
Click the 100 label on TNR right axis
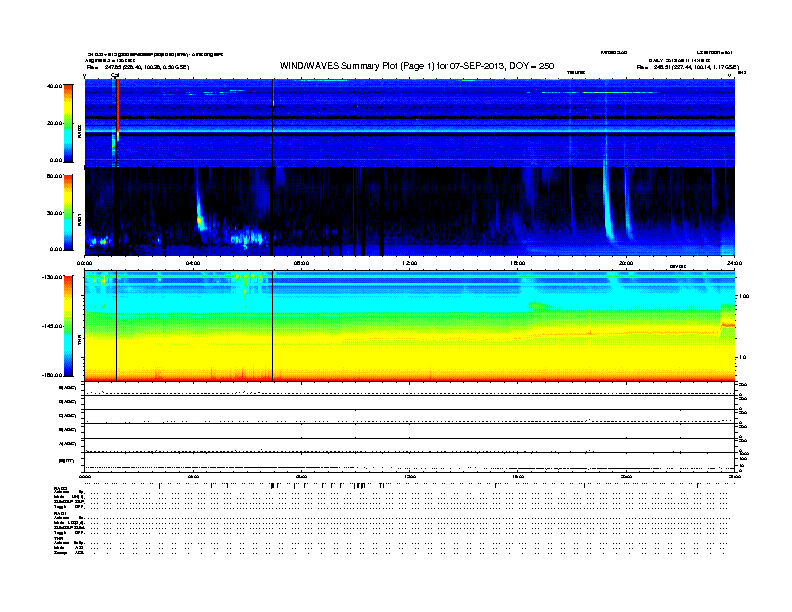pos(744,296)
